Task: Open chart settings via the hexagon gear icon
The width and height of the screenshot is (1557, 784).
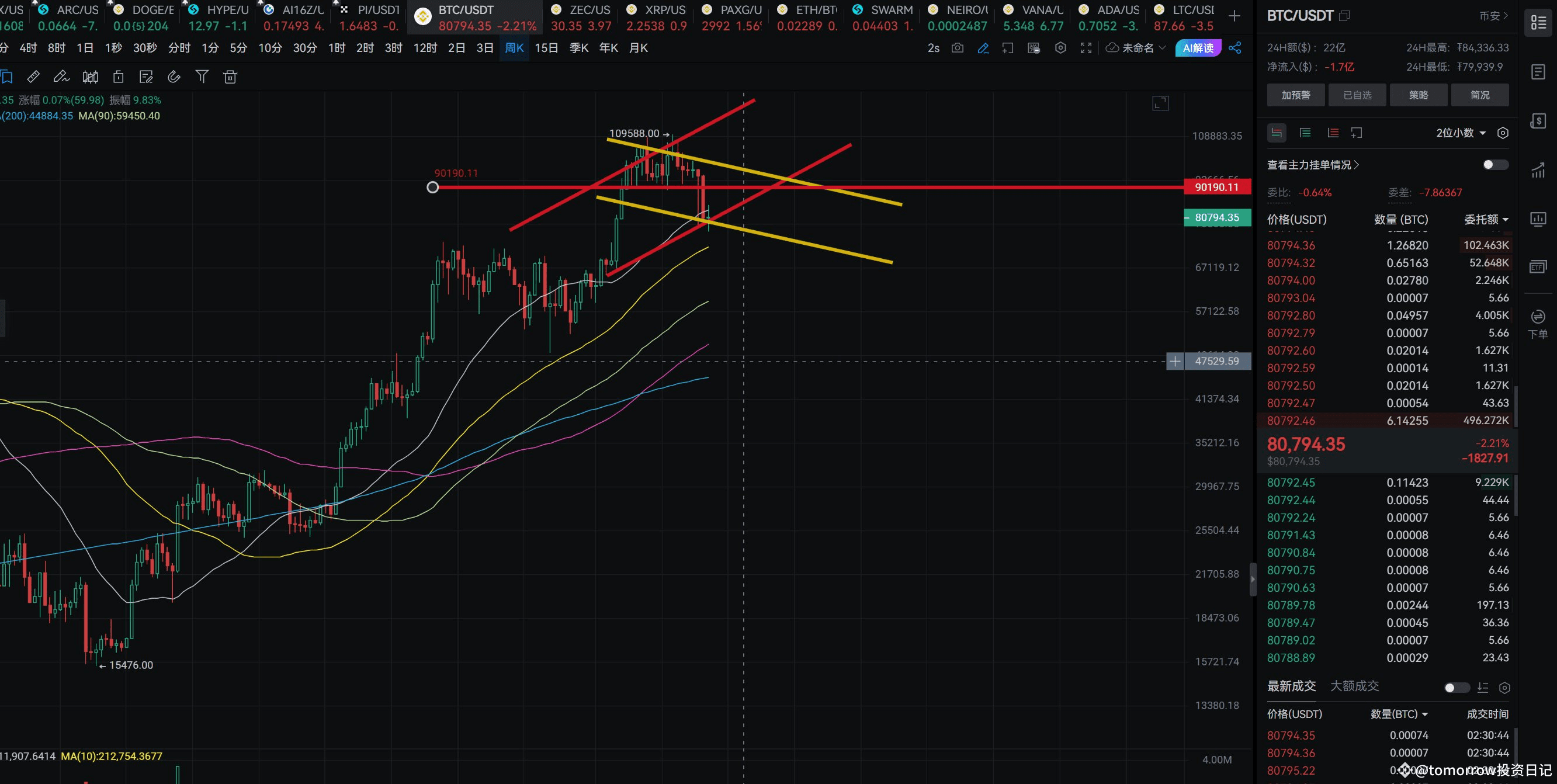Action: point(1060,48)
